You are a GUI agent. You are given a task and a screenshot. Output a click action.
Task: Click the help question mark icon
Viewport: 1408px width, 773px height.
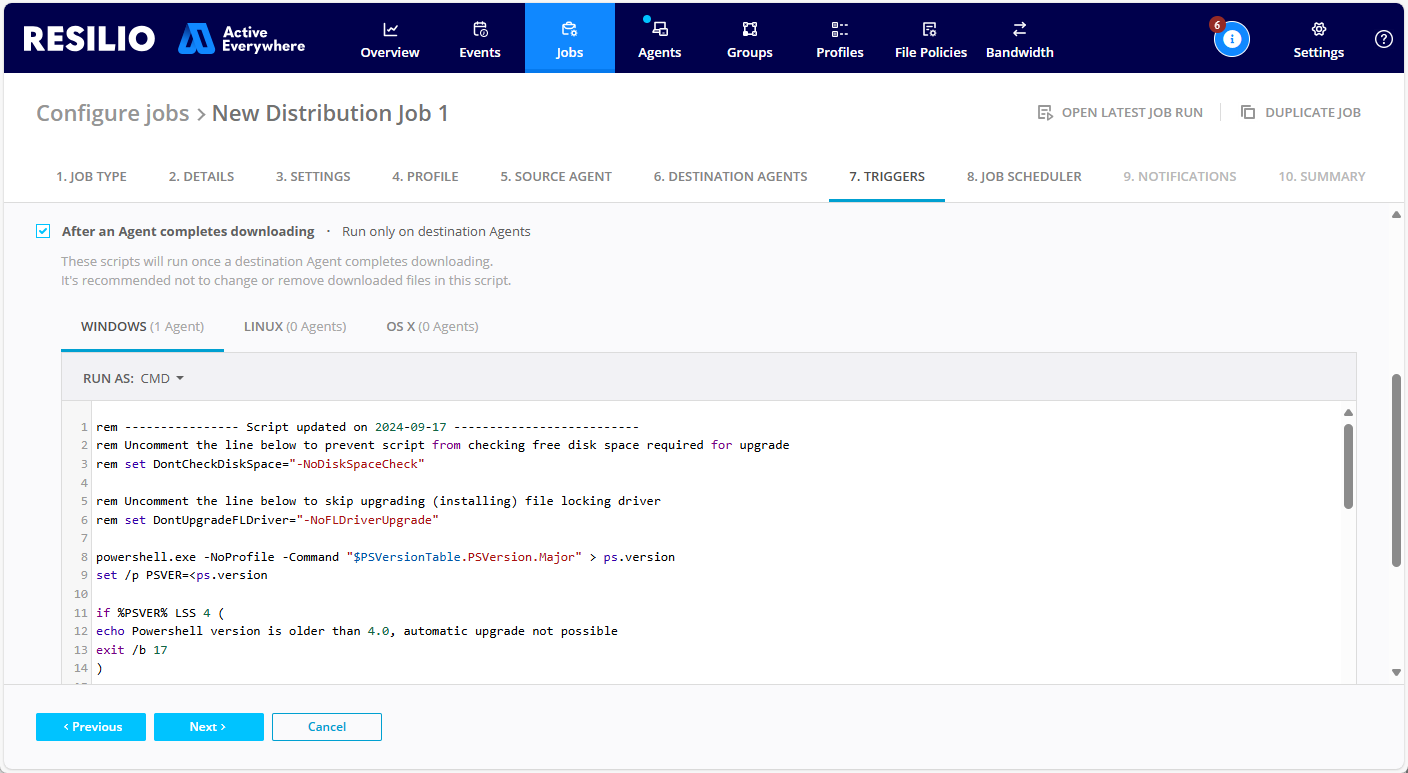[x=1383, y=39]
